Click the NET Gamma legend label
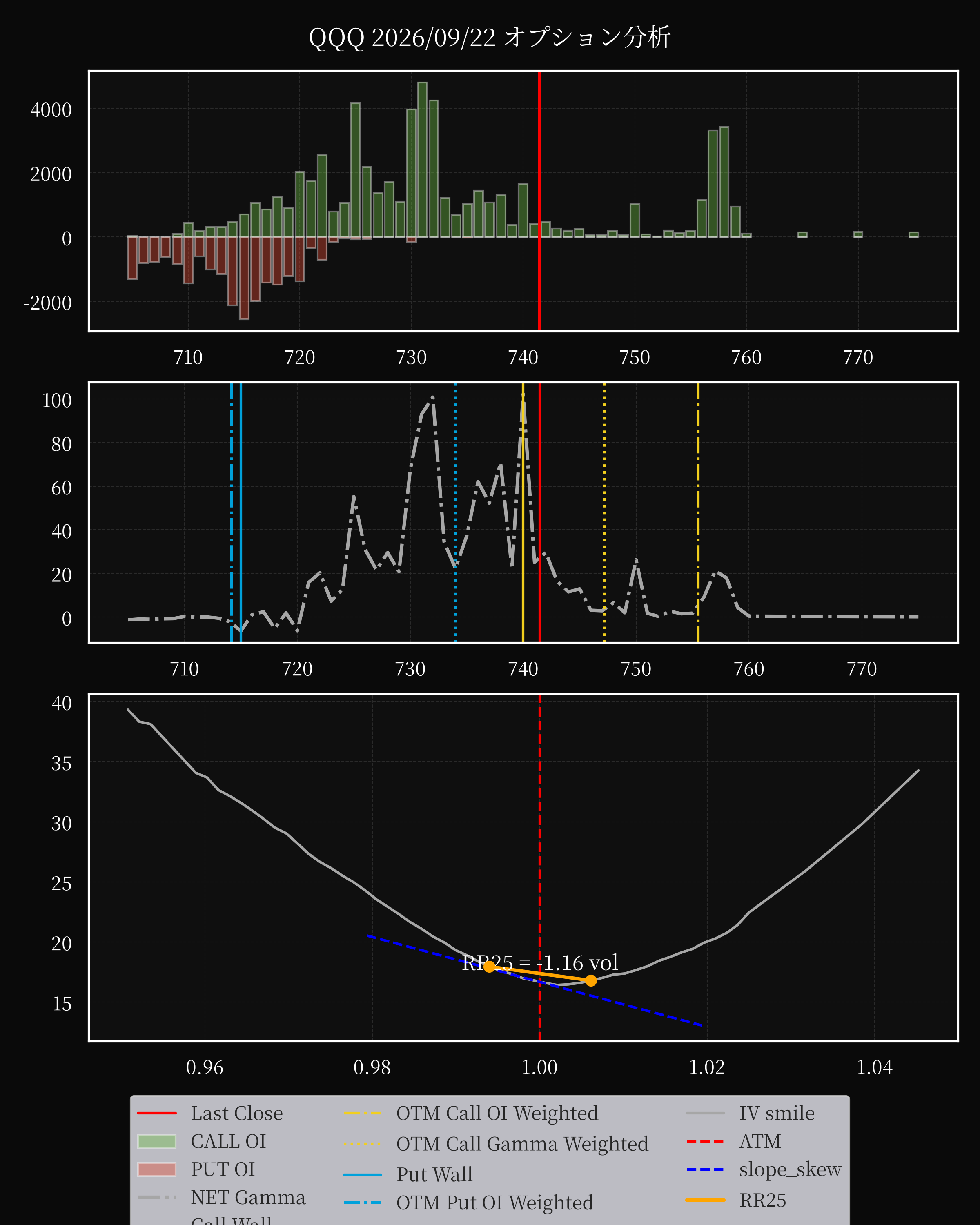Image resolution: width=980 pixels, height=1225 pixels. [x=248, y=1197]
